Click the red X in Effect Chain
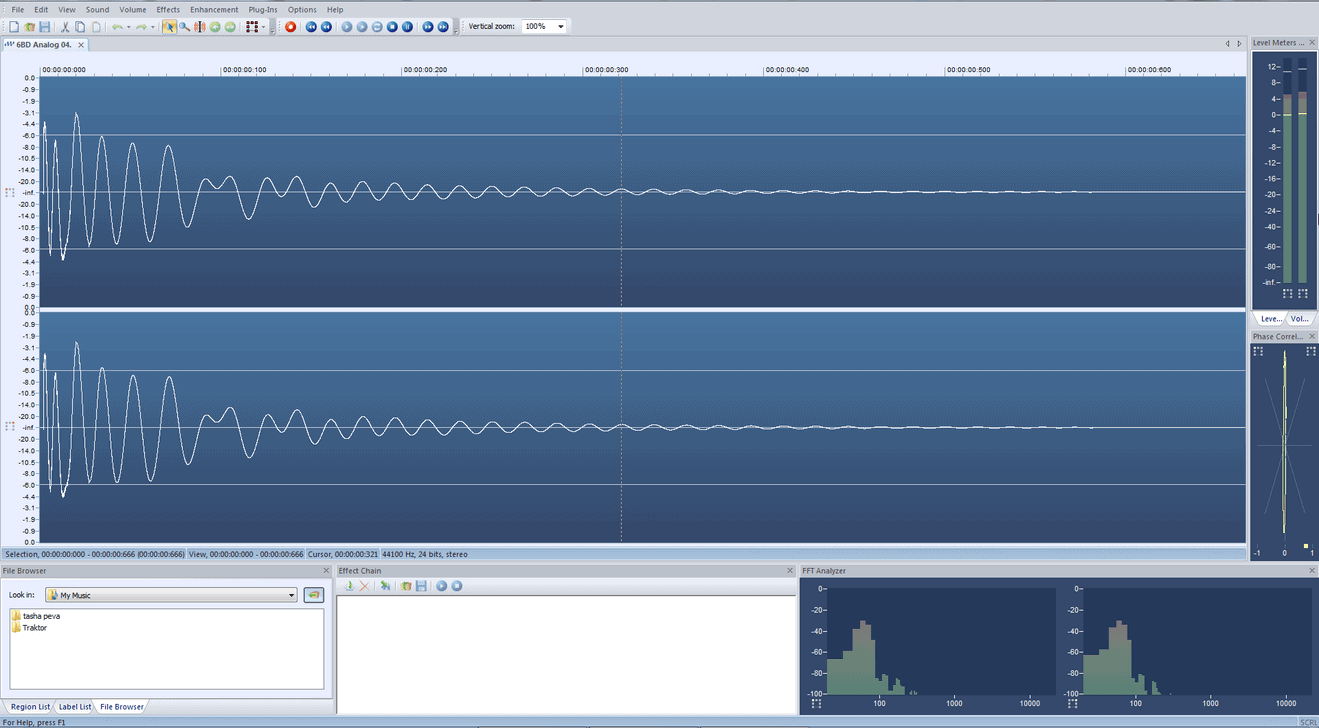This screenshot has width=1319, height=728. point(364,586)
